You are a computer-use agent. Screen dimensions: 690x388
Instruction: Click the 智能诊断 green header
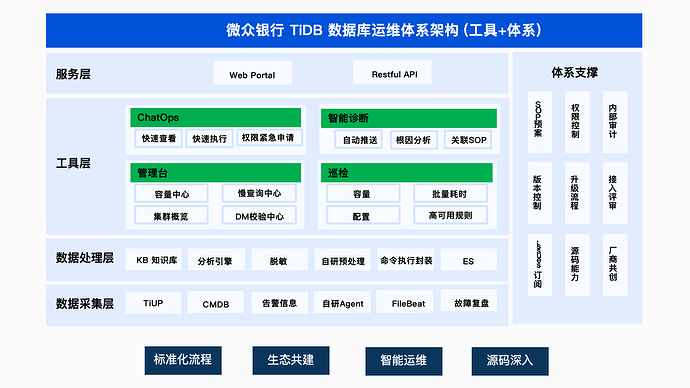[409, 118]
